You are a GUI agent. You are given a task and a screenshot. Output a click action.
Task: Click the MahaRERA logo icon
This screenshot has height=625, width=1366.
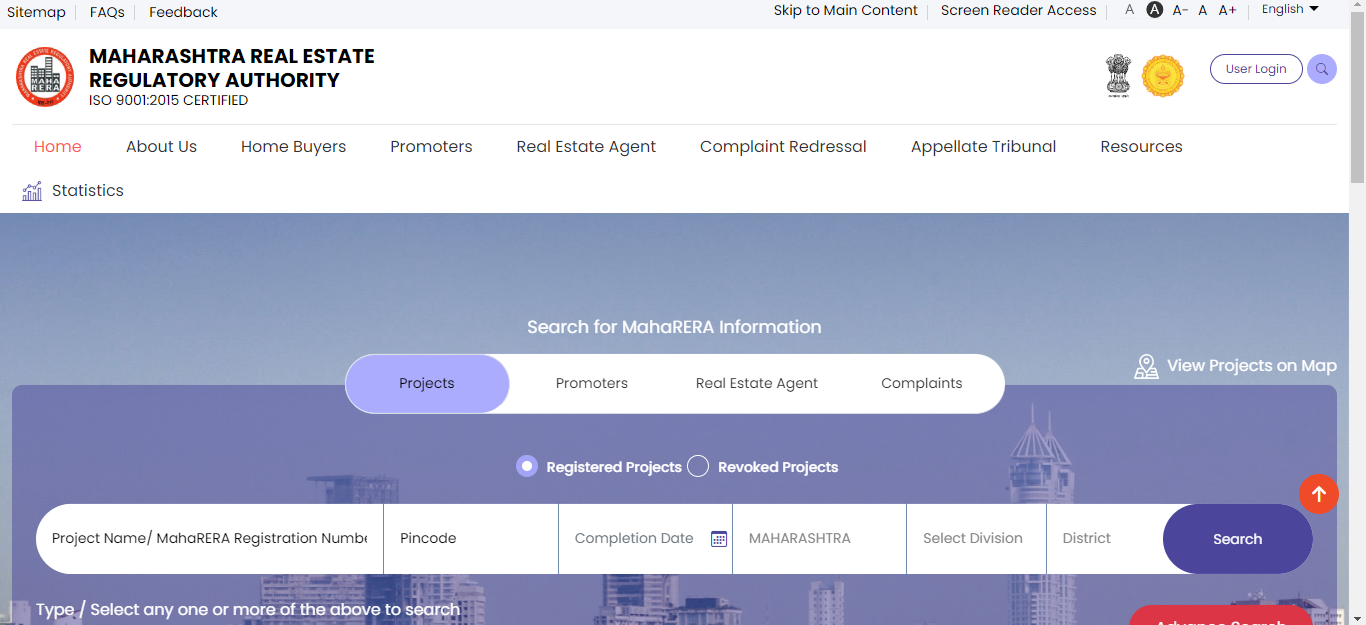coord(45,77)
